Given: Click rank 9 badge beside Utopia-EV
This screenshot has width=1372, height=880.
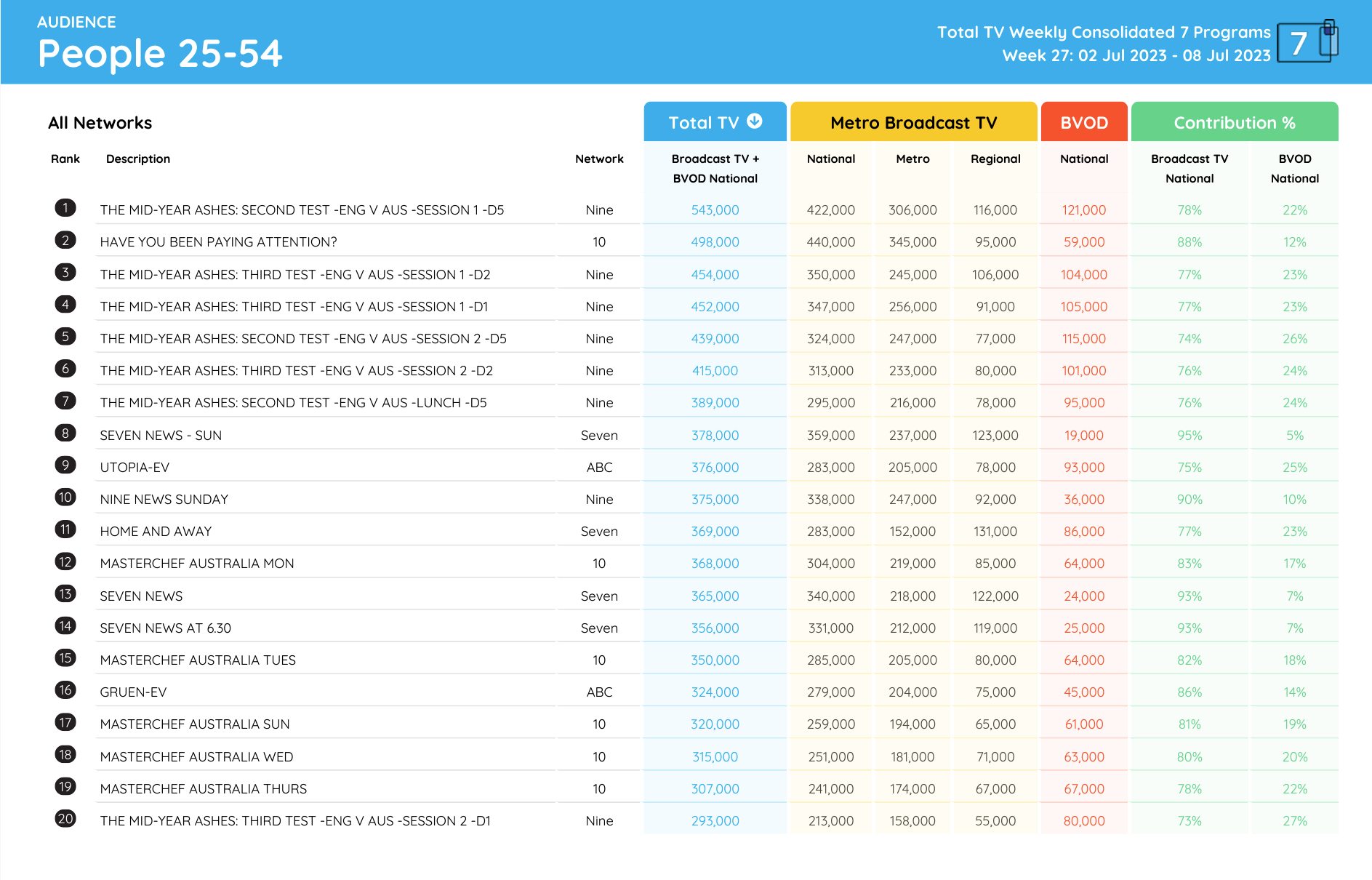Looking at the screenshot, I should tap(65, 465).
